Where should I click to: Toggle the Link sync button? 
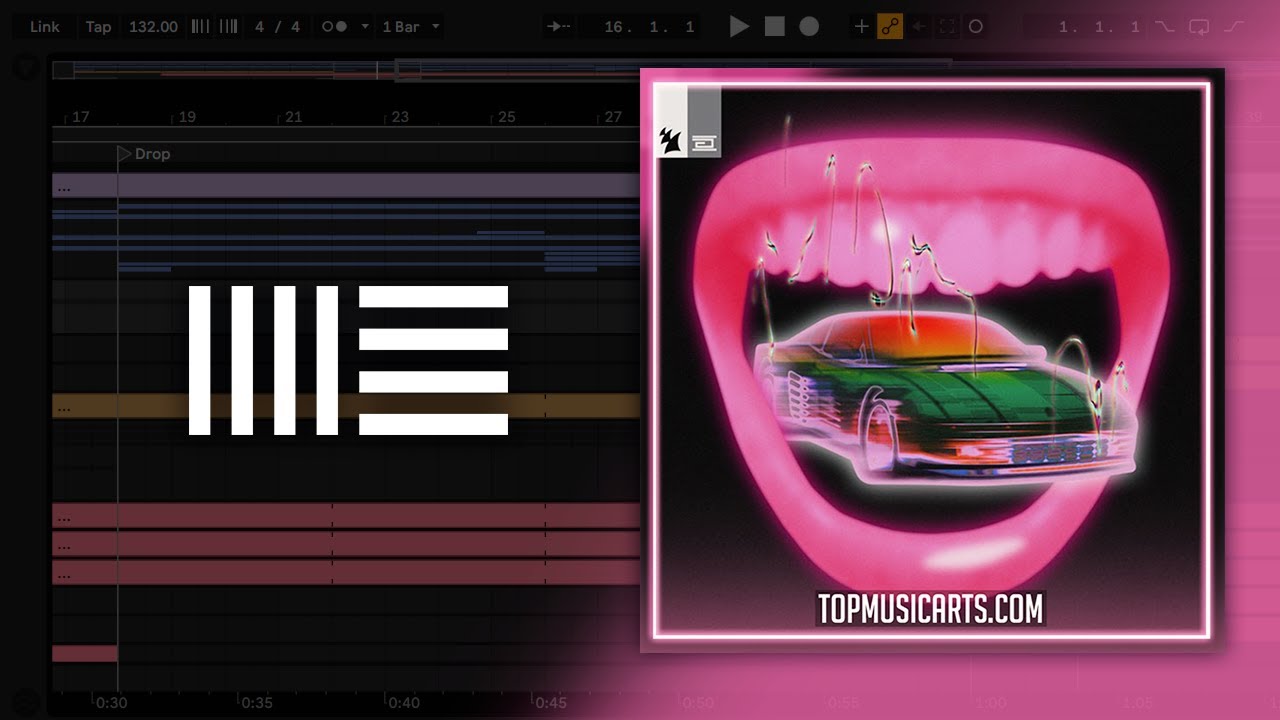tap(45, 27)
